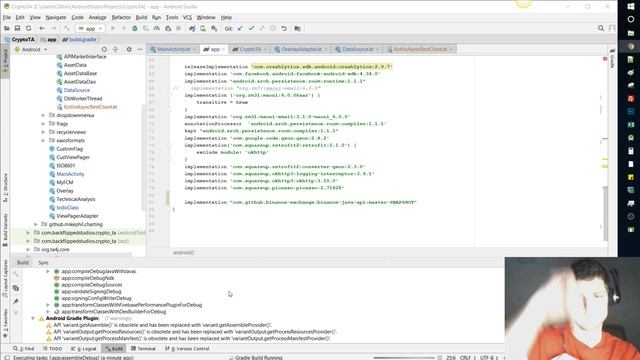Image resolution: width=640 pixels, height=360 pixels.
Task: Switch to the DataSource.kt editor tab
Action: click(358, 49)
